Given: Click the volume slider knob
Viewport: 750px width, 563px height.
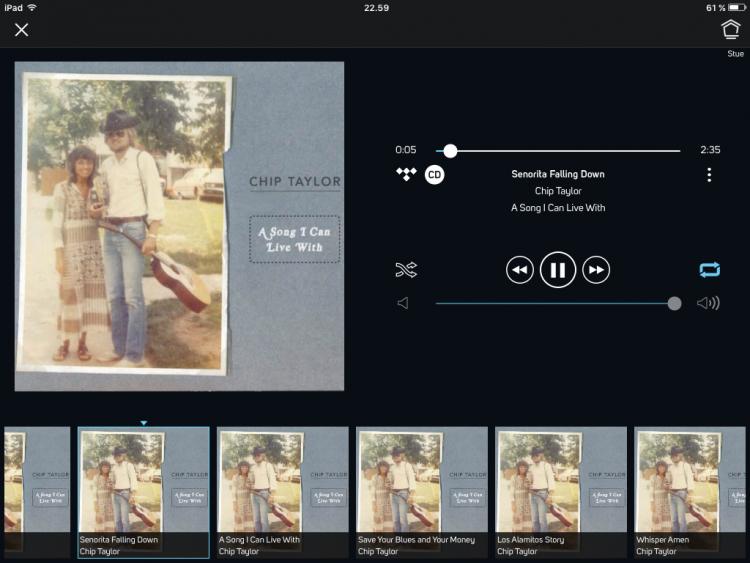Looking at the screenshot, I should coord(674,303).
